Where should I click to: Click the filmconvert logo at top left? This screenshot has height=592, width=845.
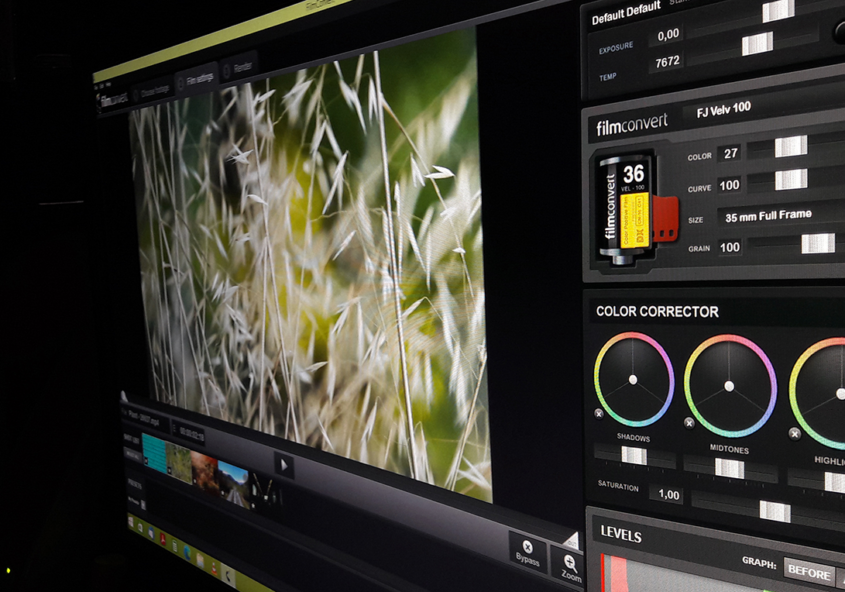point(112,100)
